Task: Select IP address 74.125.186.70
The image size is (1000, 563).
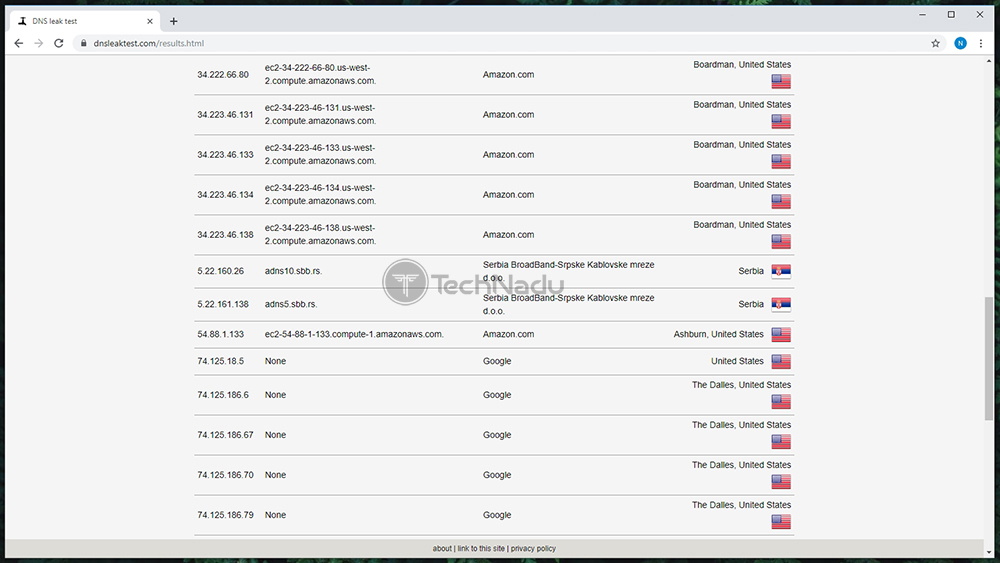Action: 225,475
